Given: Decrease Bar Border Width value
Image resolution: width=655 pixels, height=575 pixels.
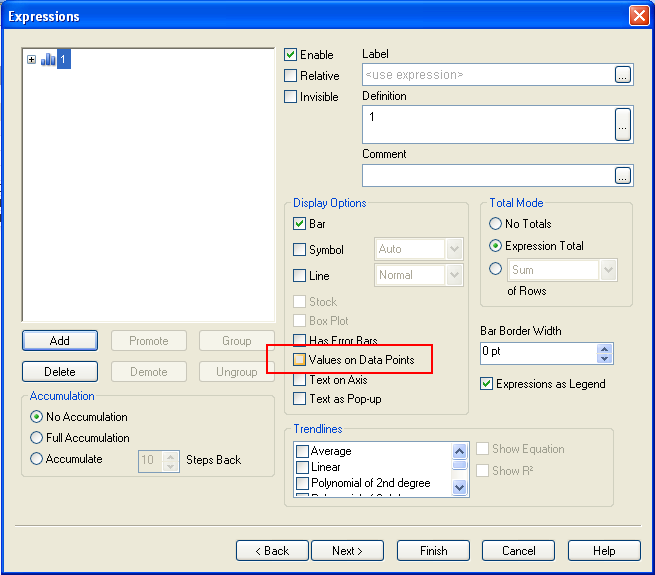Looking at the screenshot, I should click(x=604, y=359).
